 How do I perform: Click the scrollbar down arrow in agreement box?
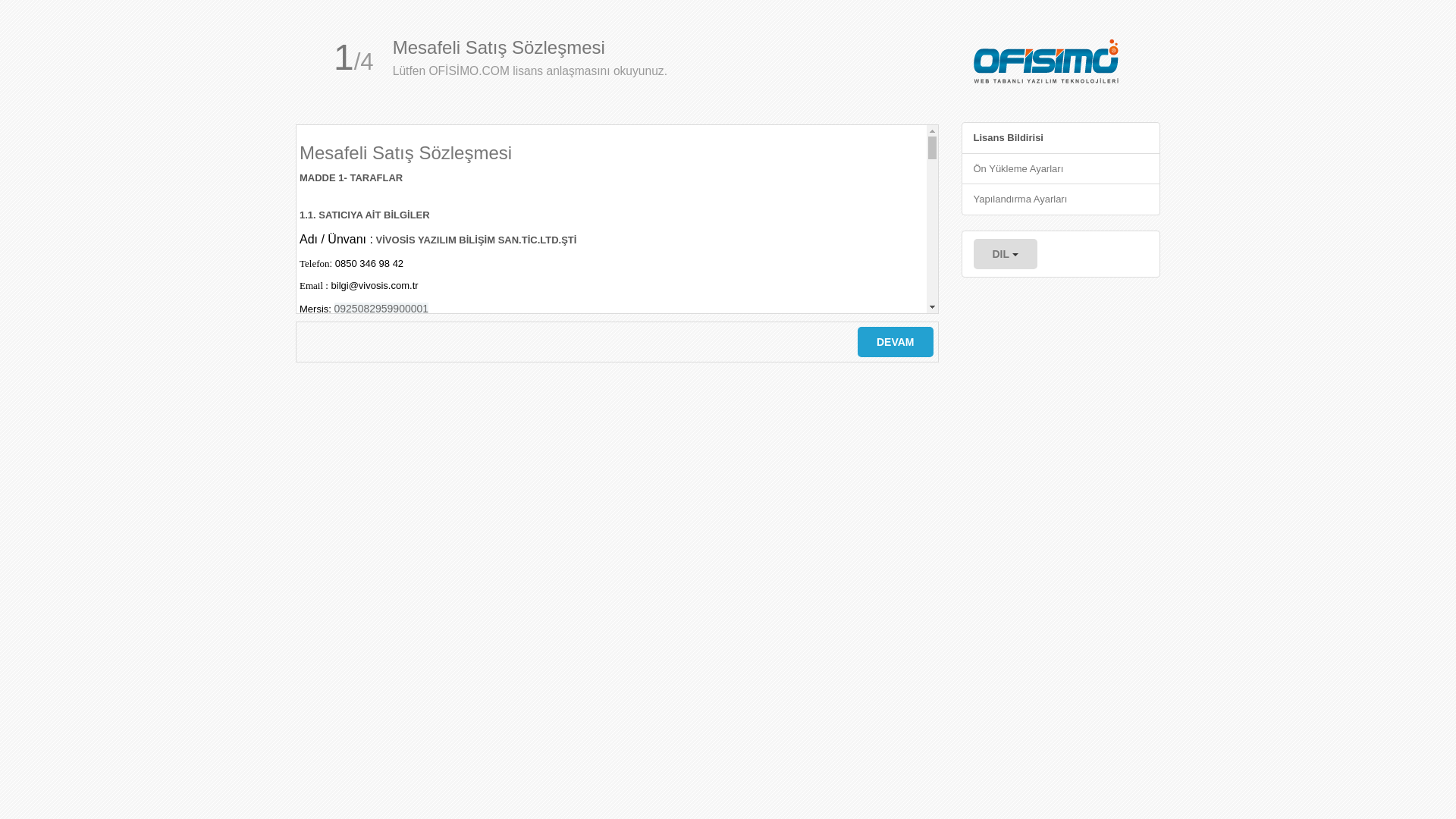click(x=932, y=307)
